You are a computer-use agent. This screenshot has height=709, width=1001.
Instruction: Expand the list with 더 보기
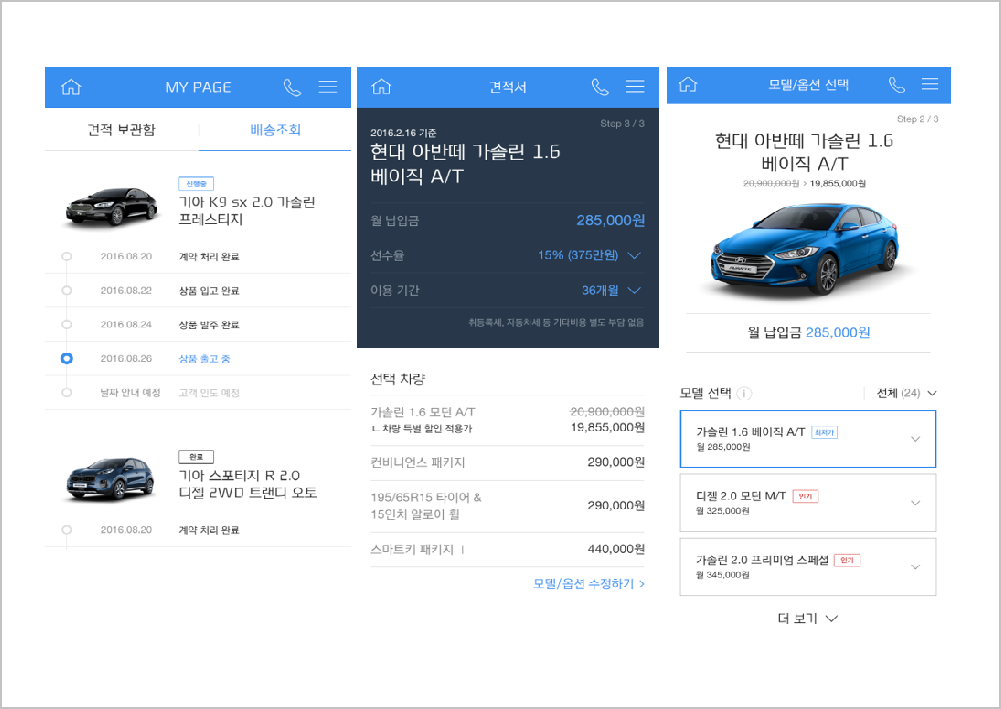tap(808, 618)
